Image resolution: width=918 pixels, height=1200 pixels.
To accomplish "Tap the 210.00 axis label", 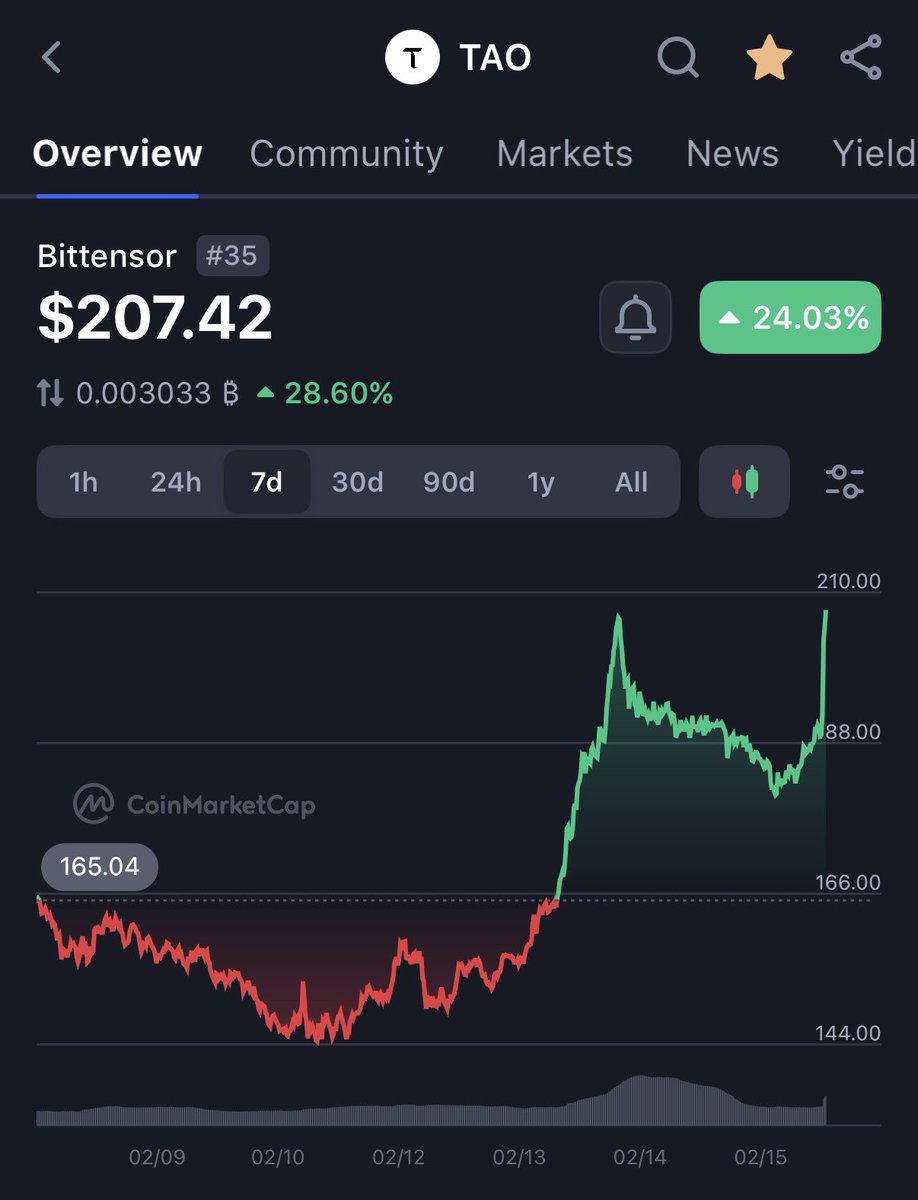I will tap(847, 581).
